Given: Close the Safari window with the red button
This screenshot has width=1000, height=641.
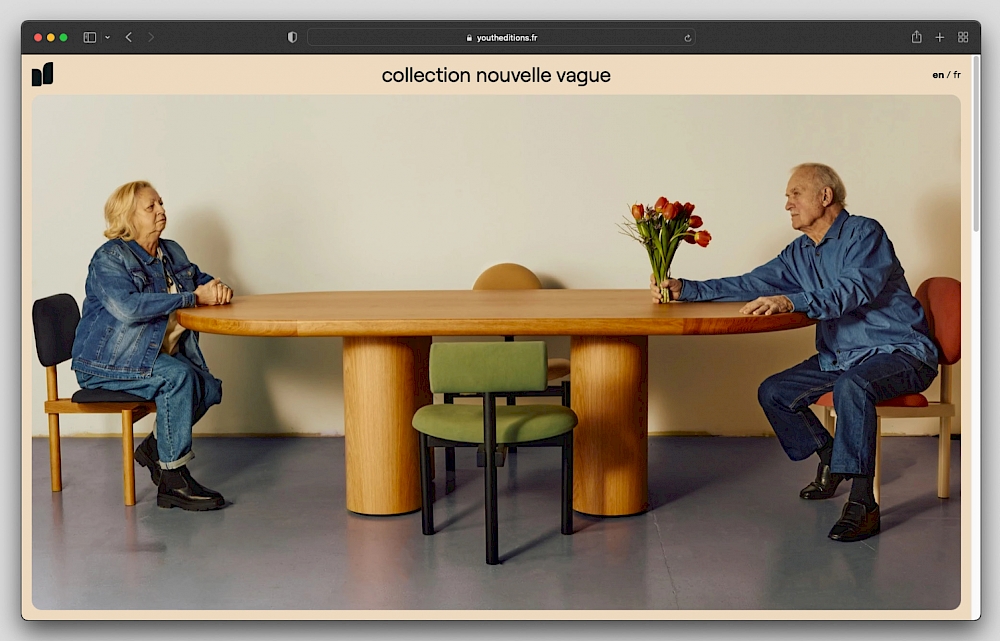Looking at the screenshot, I should tap(38, 37).
